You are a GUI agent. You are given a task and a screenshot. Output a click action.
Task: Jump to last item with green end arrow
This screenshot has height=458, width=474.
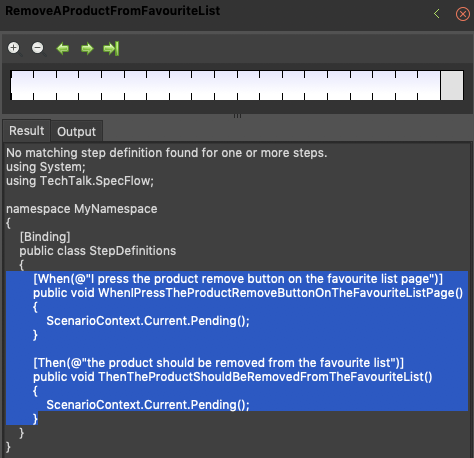pyautogui.click(x=111, y=49)
